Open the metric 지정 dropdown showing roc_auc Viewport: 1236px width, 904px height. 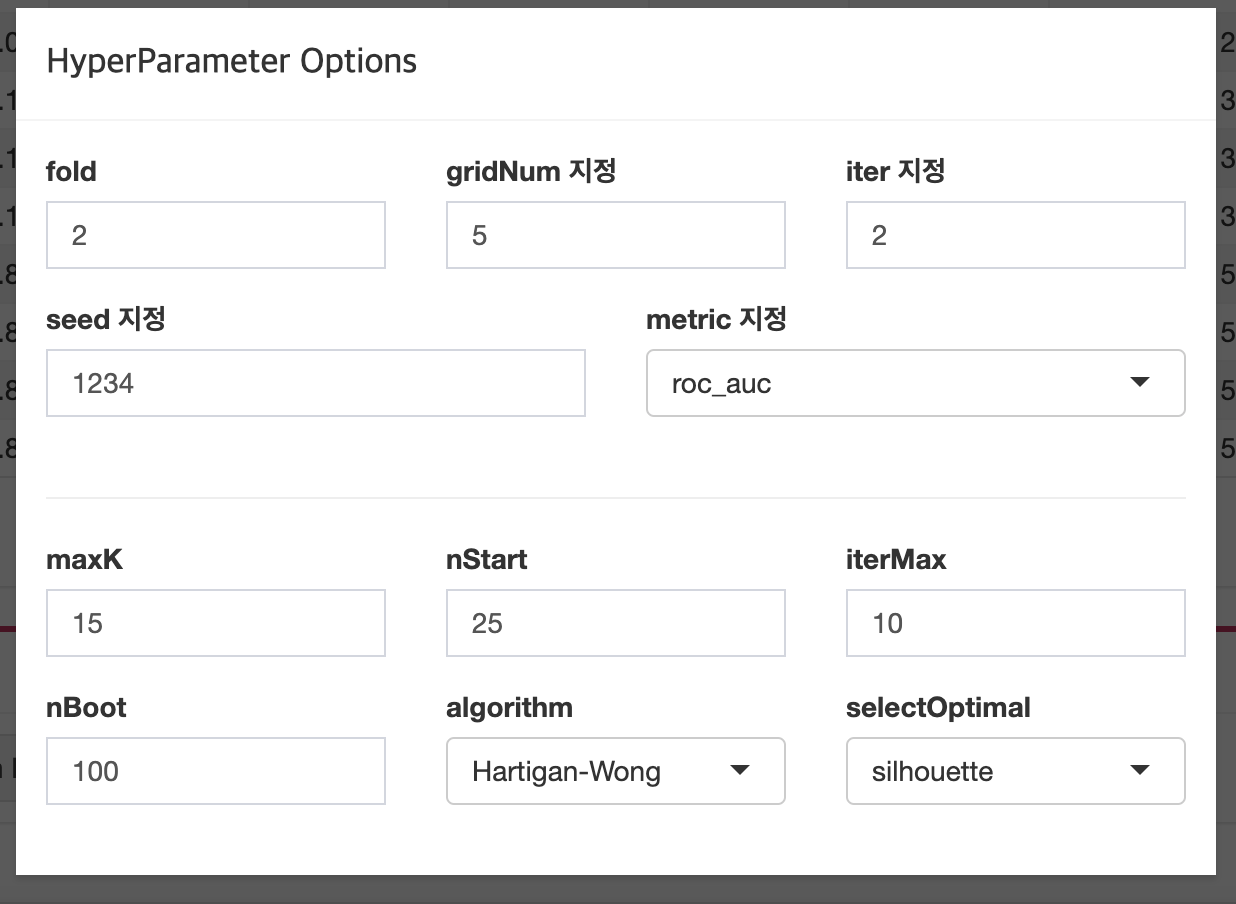point(915,383)
